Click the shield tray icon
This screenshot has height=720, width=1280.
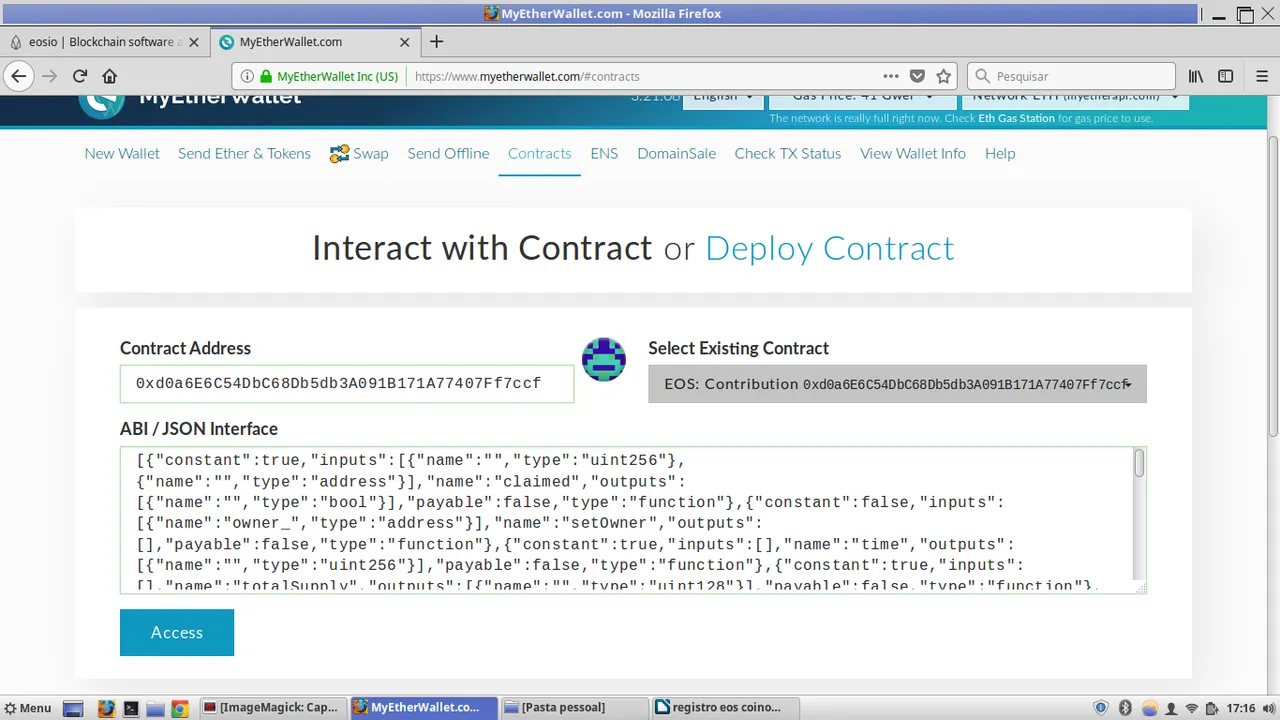pyautogui.click(x=1101, y=708)
